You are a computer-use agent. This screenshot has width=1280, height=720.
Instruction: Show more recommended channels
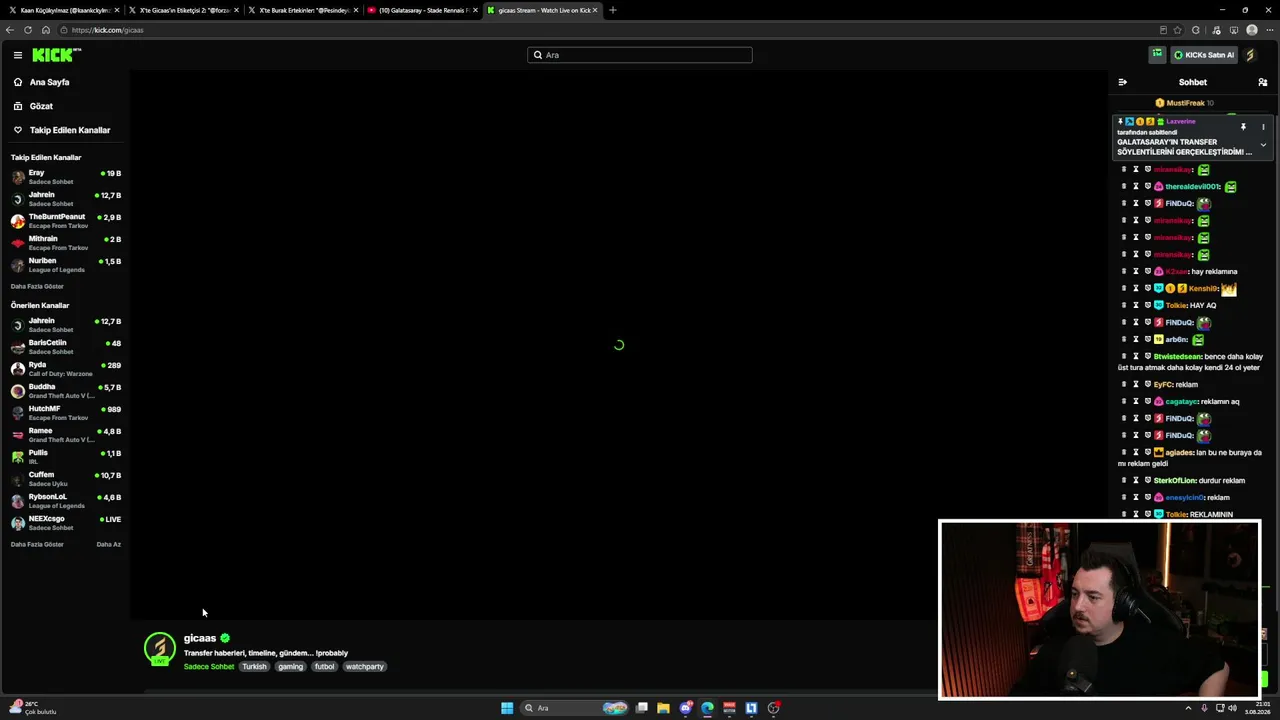(37, 544)
